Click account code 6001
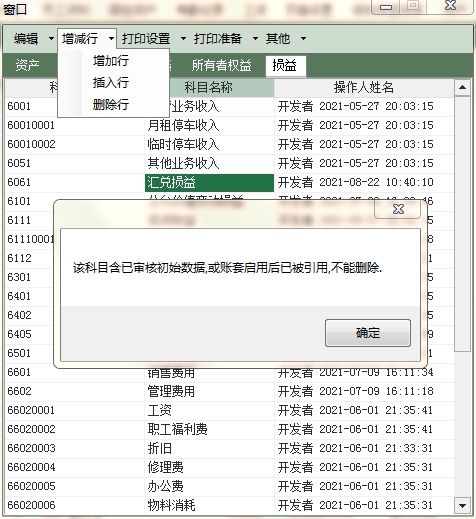The height and width of the screenshot is (519, 476). click(19, 106)
